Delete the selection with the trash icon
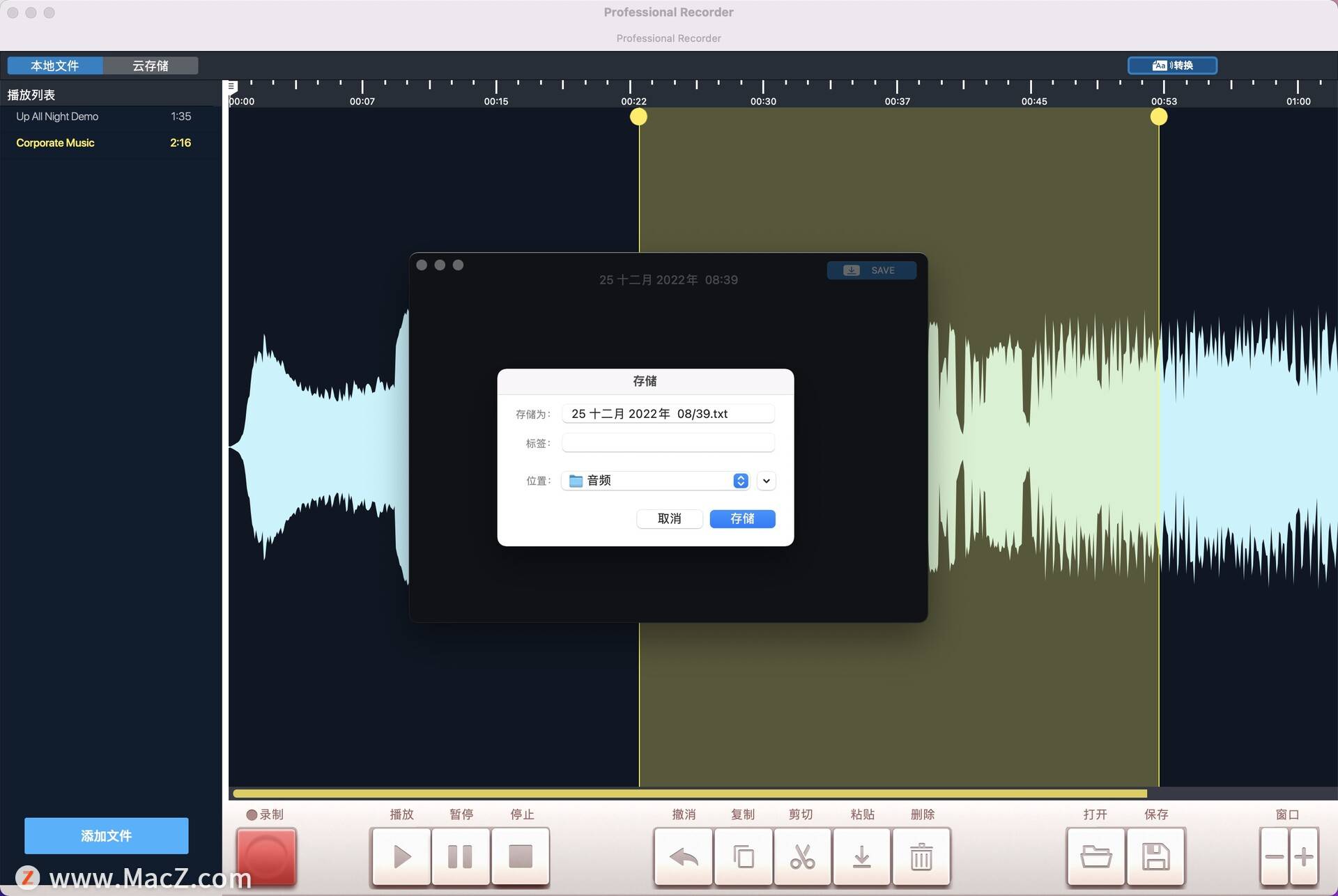Viewport: 1338px width, 896px height. (921, 856)
